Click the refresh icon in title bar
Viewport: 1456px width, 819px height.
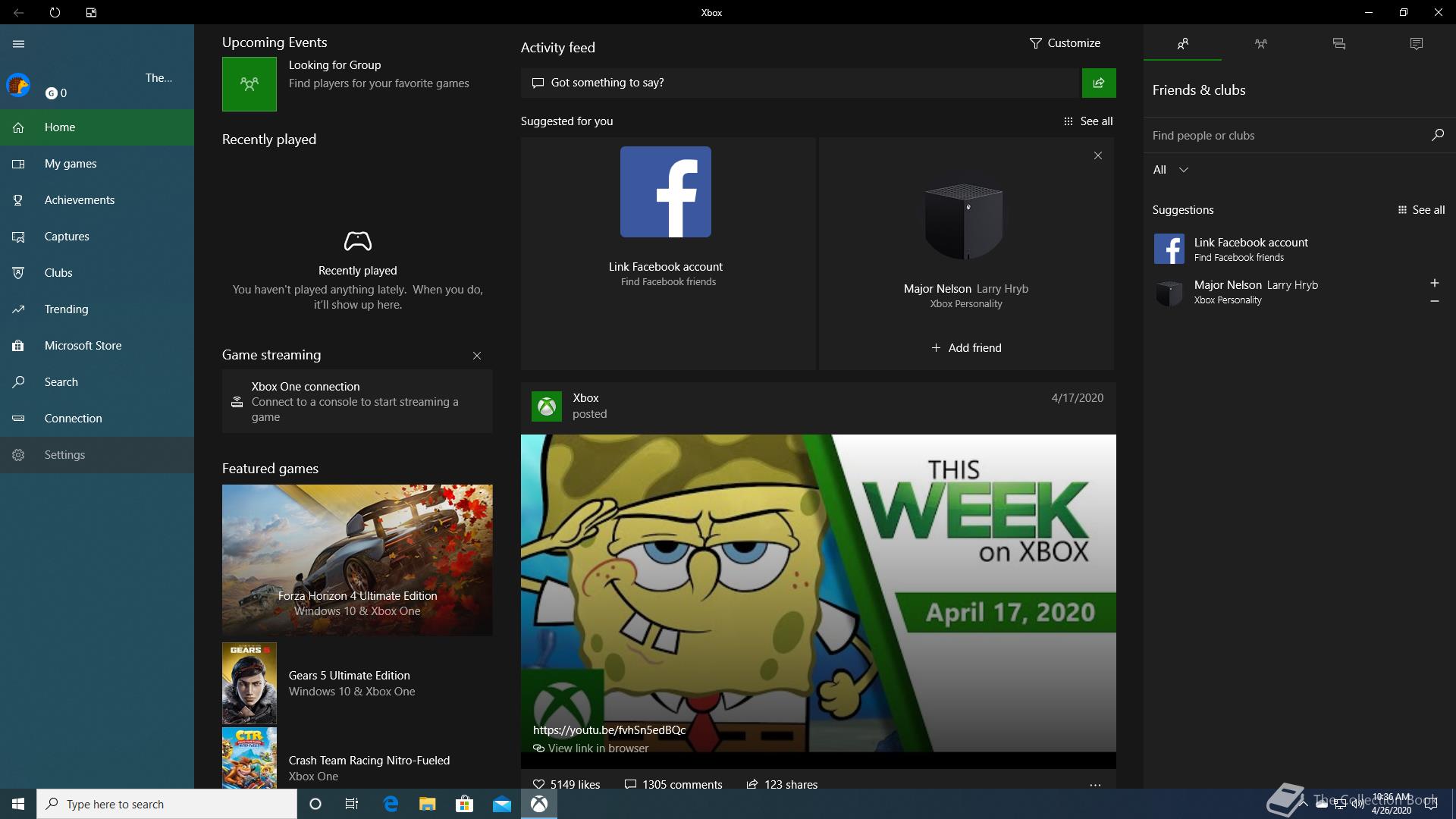[55, 12]
